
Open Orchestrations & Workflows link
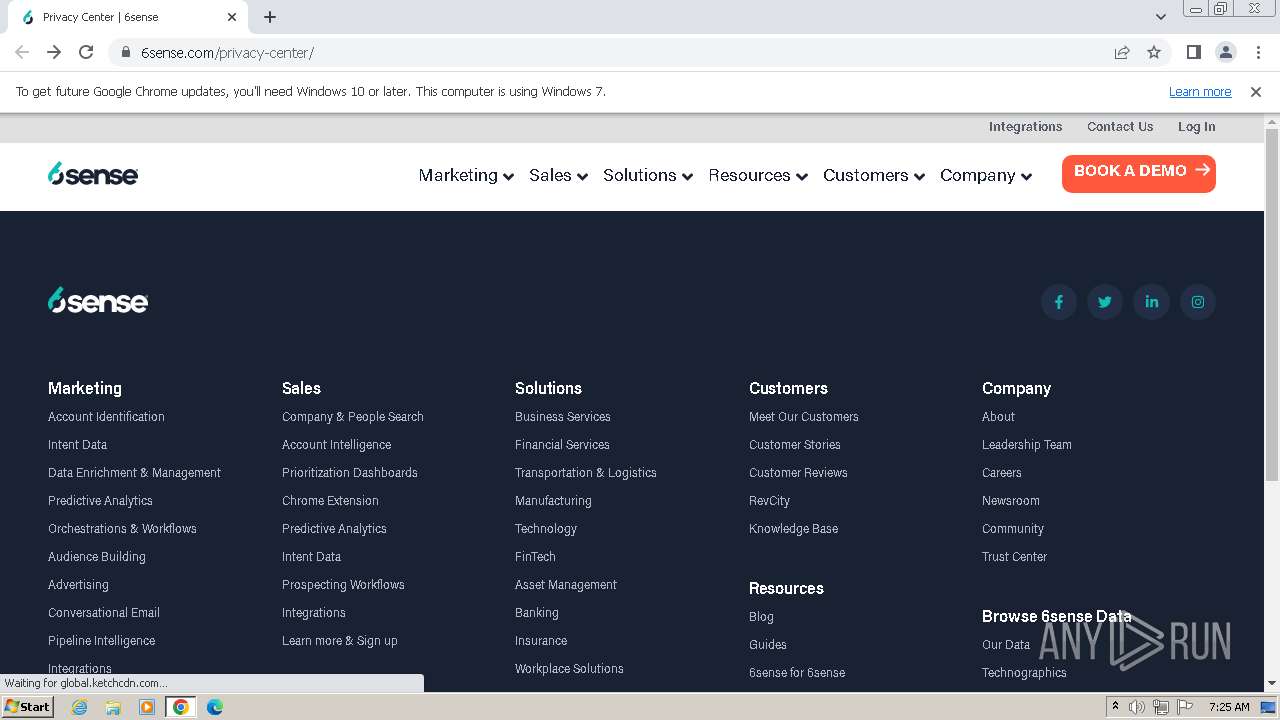[x=122, y=529]
